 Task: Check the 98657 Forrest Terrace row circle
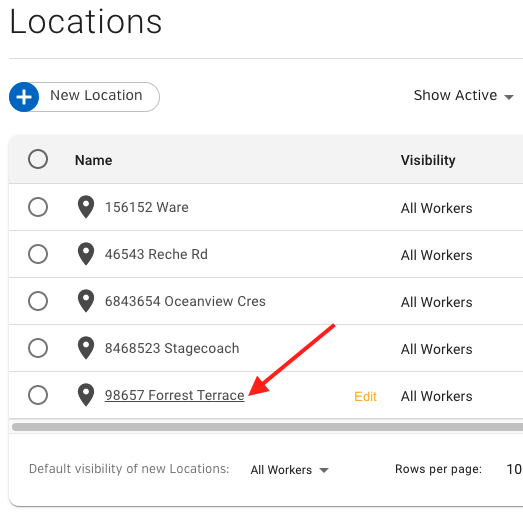38,395
